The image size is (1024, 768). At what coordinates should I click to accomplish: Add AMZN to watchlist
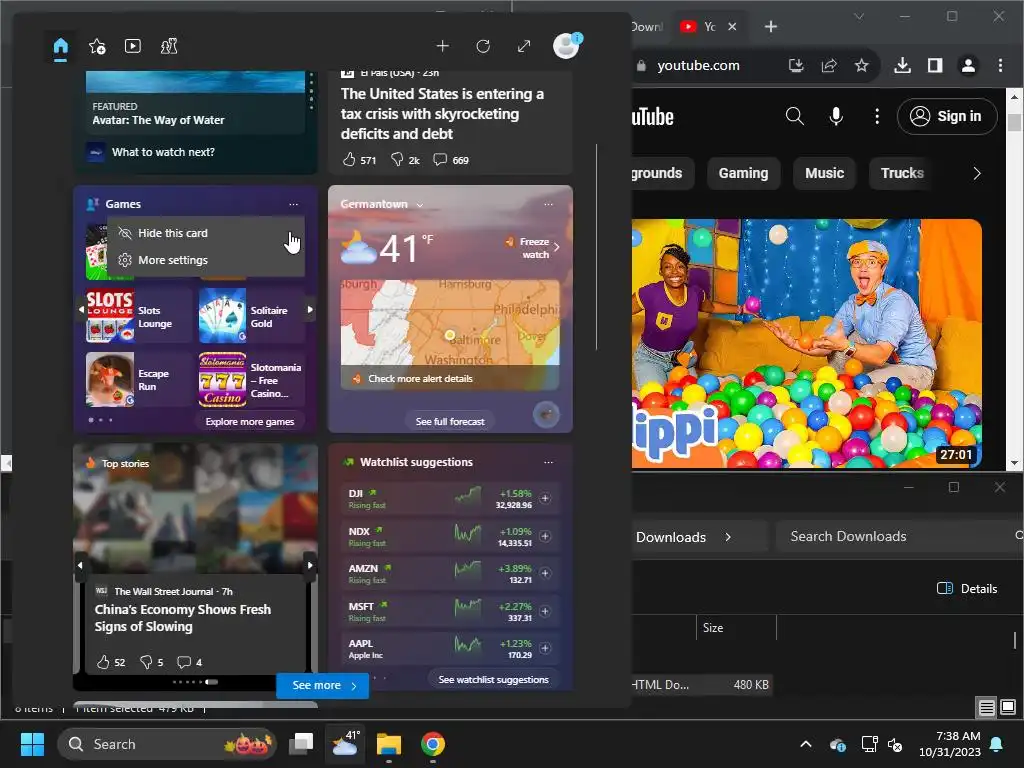[x=545, y=573]
